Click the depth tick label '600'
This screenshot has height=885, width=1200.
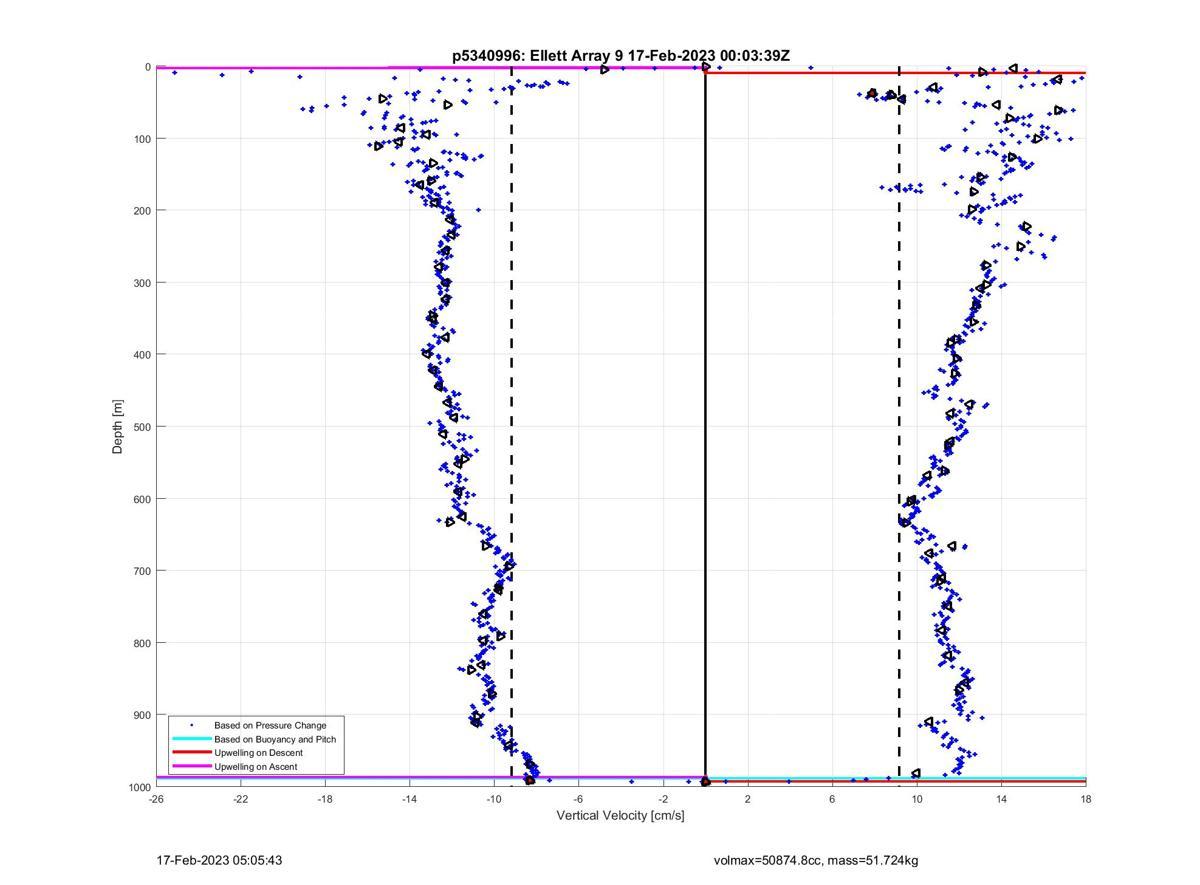[142, 499]
